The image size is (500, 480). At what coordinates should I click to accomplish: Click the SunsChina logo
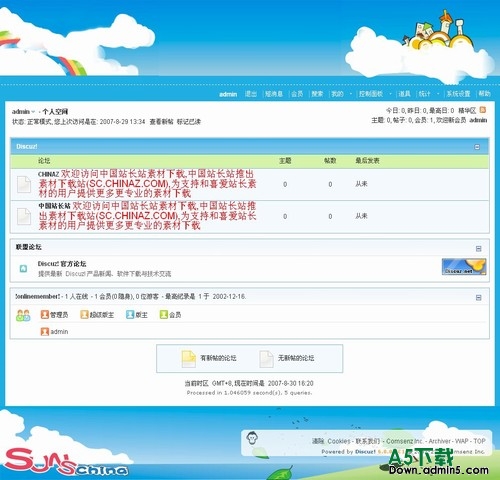[x=67, y=461]
